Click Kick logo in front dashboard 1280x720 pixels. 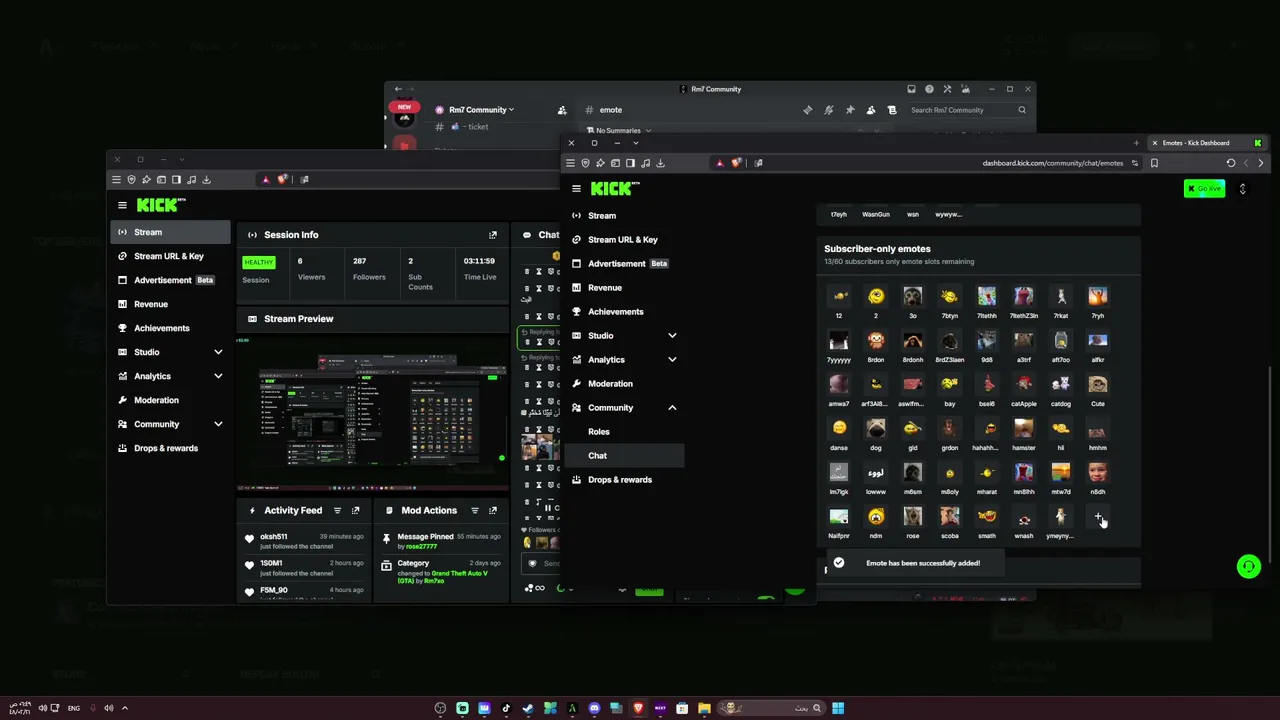(x=614, y=188)
